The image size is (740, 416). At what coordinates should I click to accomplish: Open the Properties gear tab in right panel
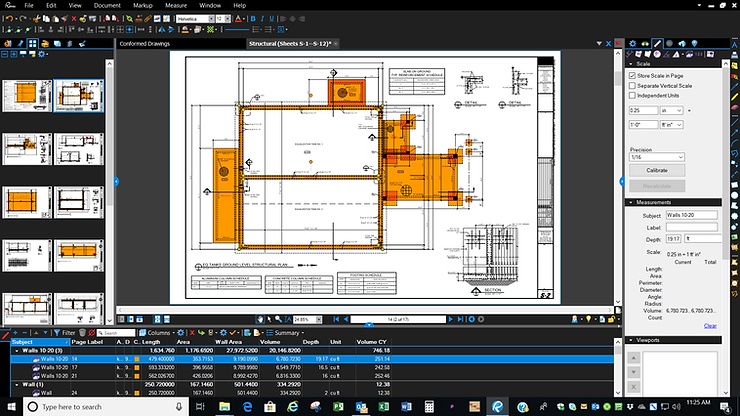(x=632, y=43)
